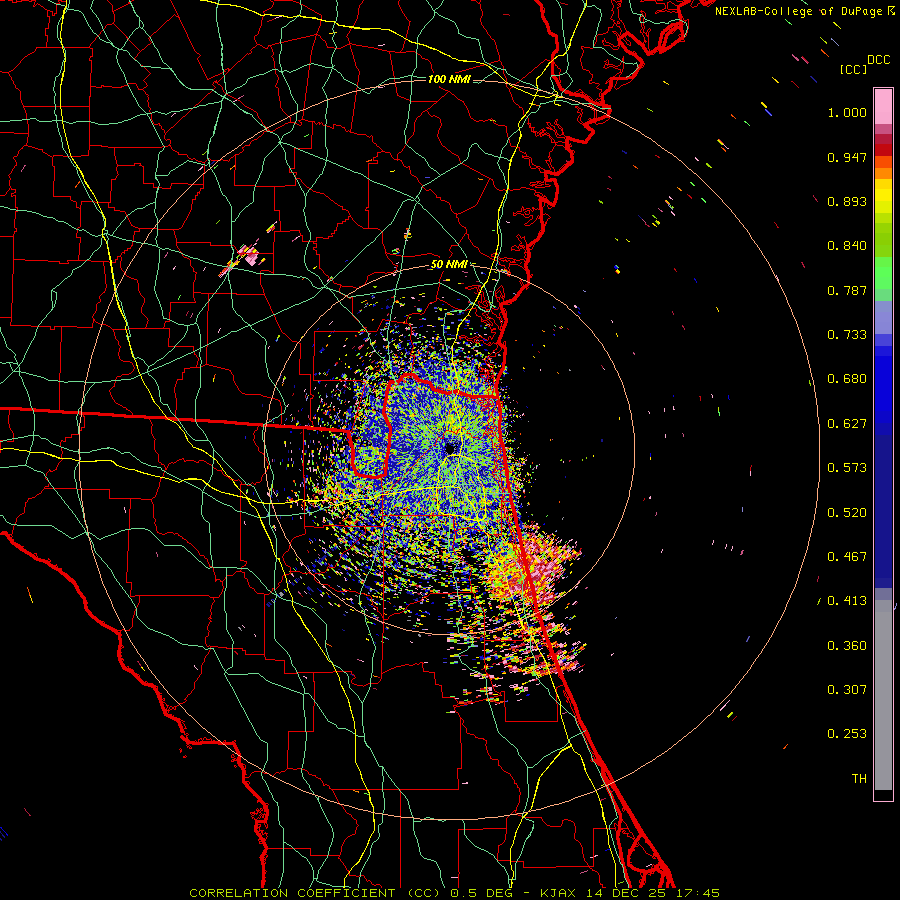This screenshot has width=900, height=900.
Task: Click the 0.733 scale value
Action: click(847, 335)
